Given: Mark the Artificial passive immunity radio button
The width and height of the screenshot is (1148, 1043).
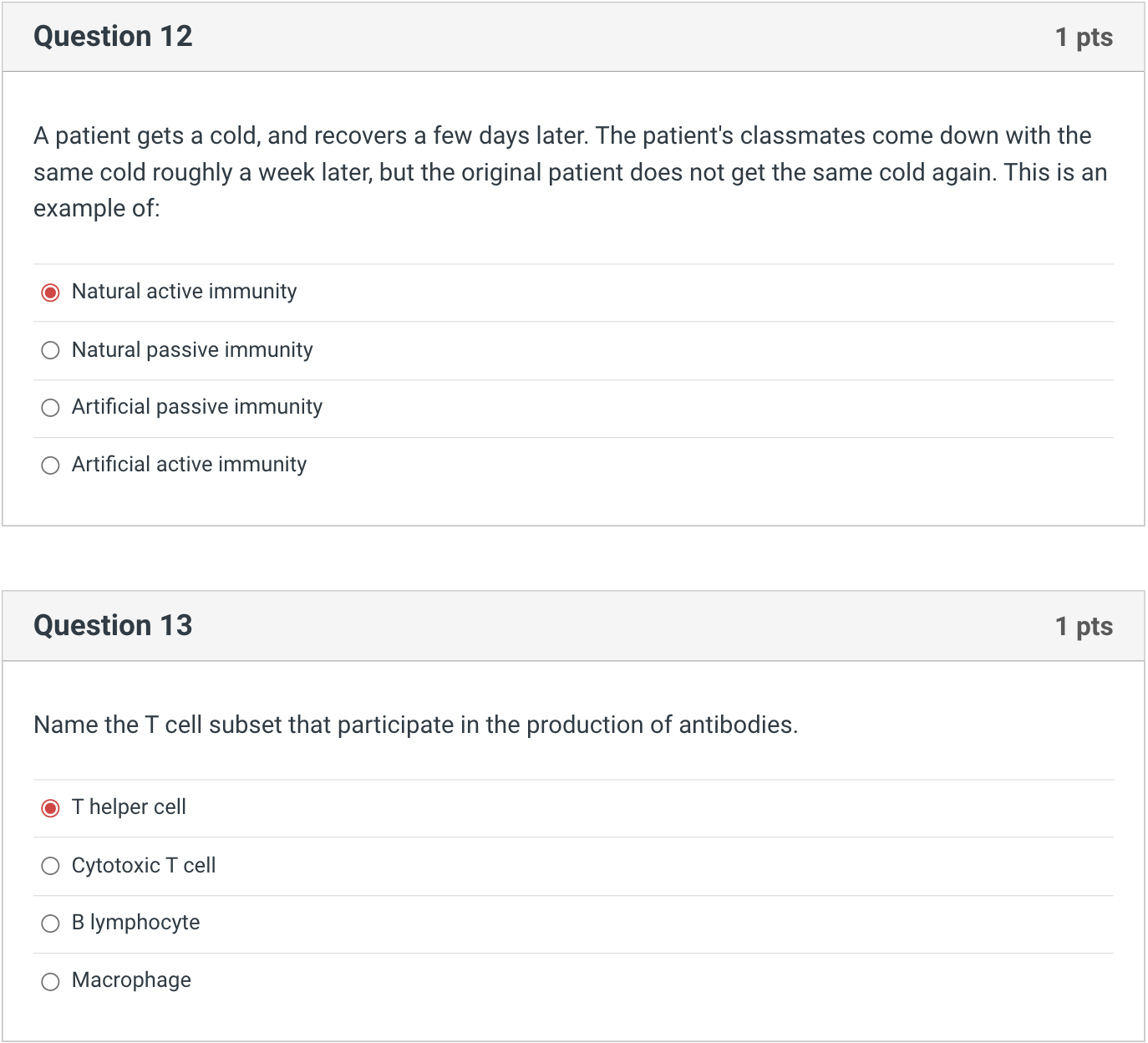Looking at the screenshot, I should point(51,408).
